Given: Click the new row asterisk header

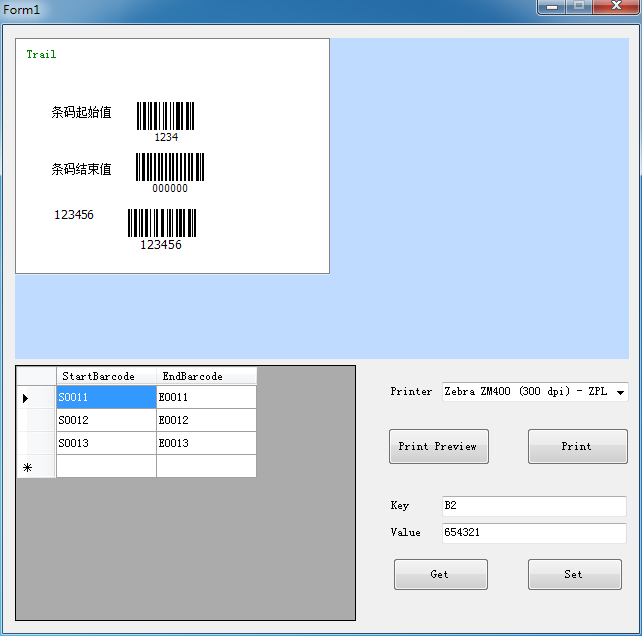Looking at the screenshot, I should point(36,466).
